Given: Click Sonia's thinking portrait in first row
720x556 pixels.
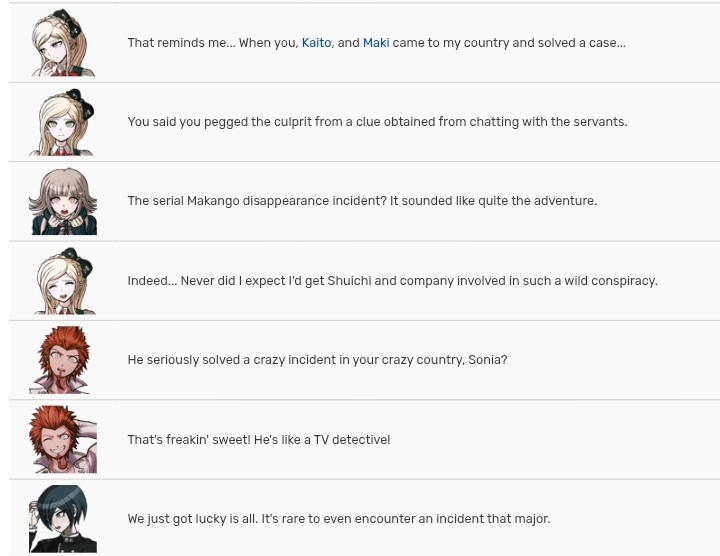Looking at the screenshot, I should point(63,43).
